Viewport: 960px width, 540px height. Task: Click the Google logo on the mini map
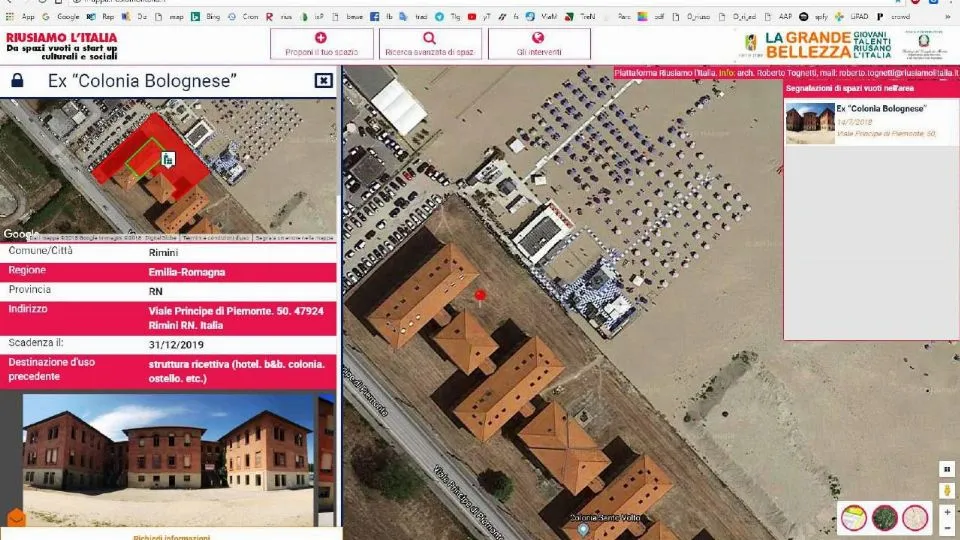(x=20, y=234)
